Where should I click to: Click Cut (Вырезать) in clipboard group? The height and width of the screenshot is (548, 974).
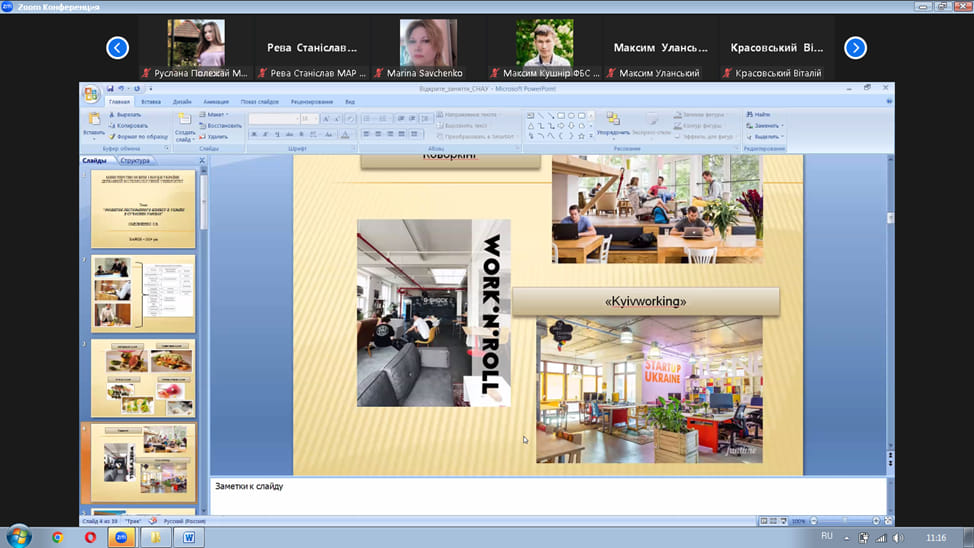126,114
